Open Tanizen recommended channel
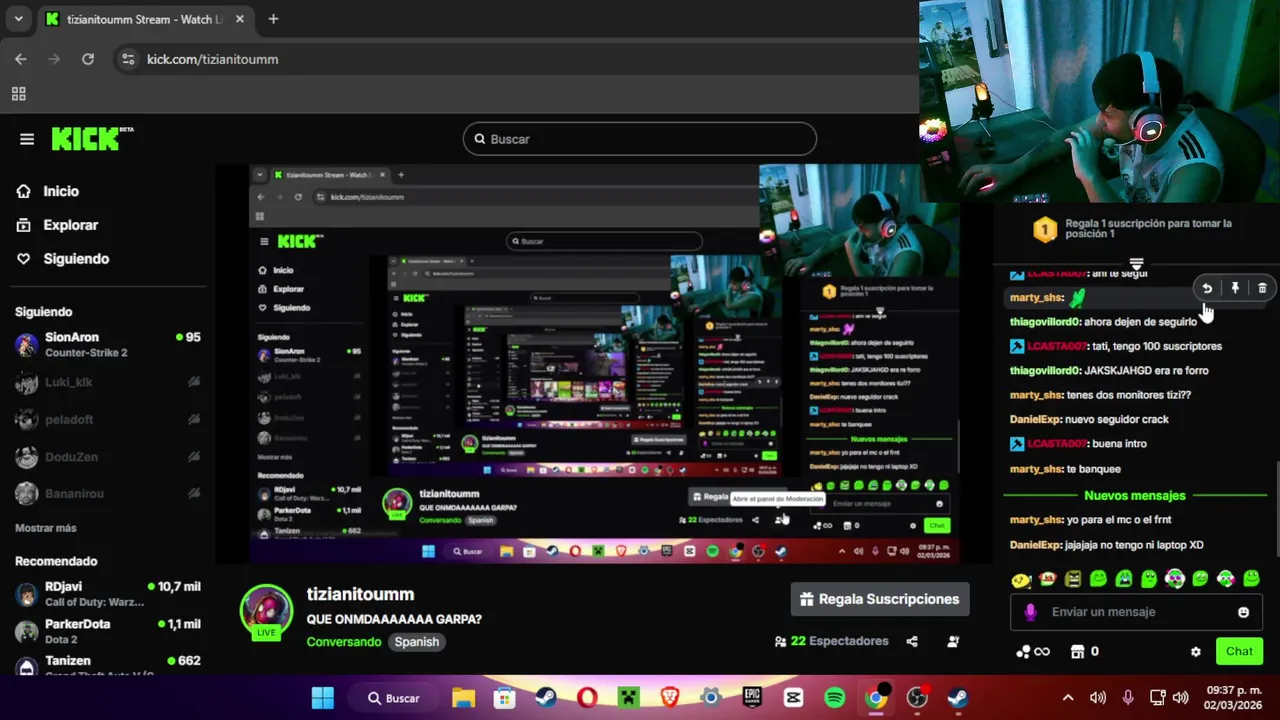This screenshot has width=1280, height=720. [108, 665]
